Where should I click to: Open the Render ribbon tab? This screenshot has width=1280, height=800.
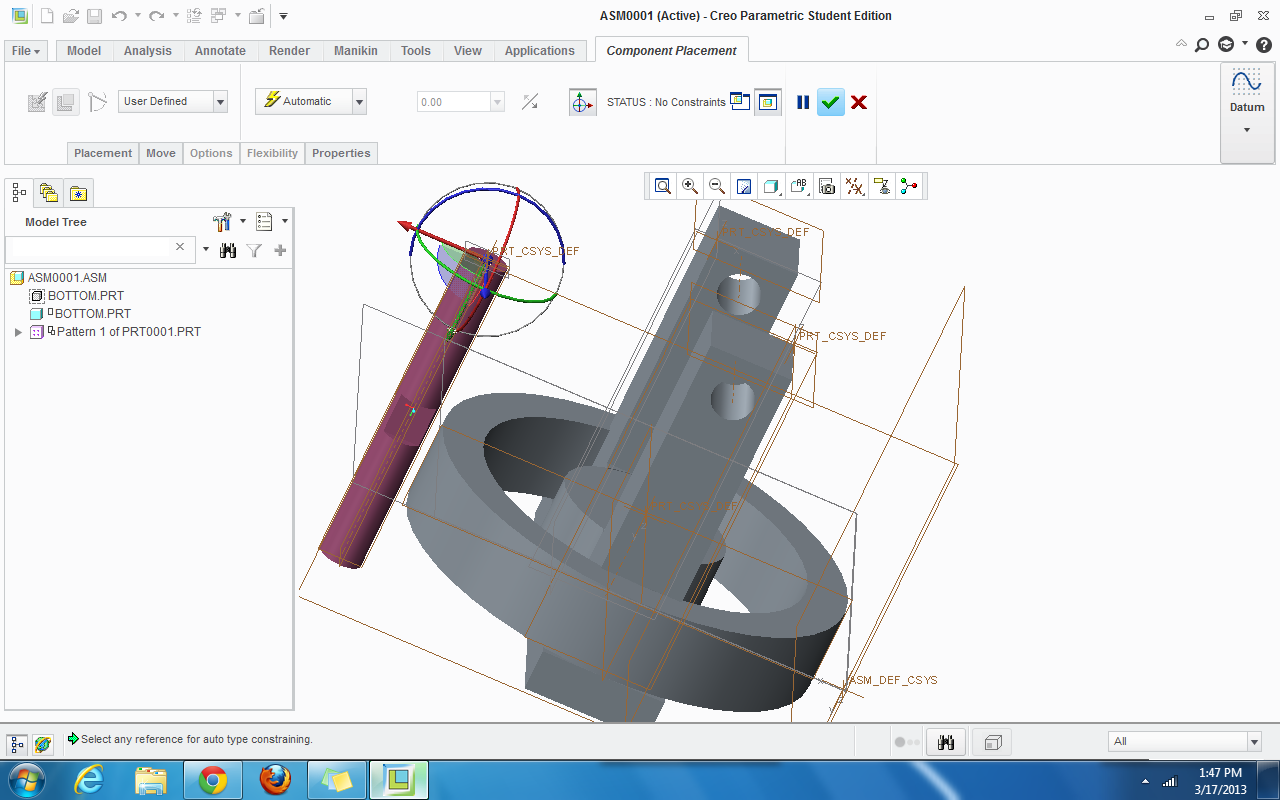coord(290,51)
